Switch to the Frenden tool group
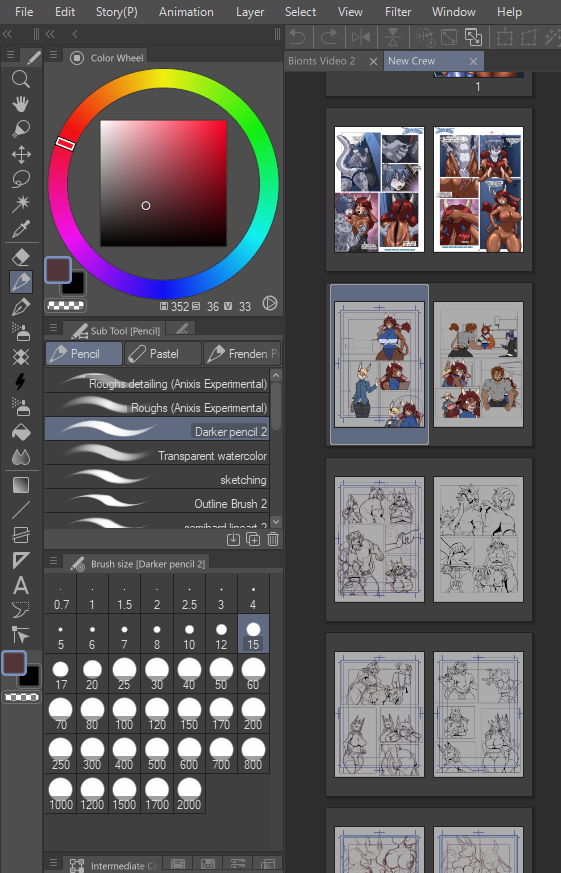This screenshot has width=561, height=873. [x=242, y=354]
